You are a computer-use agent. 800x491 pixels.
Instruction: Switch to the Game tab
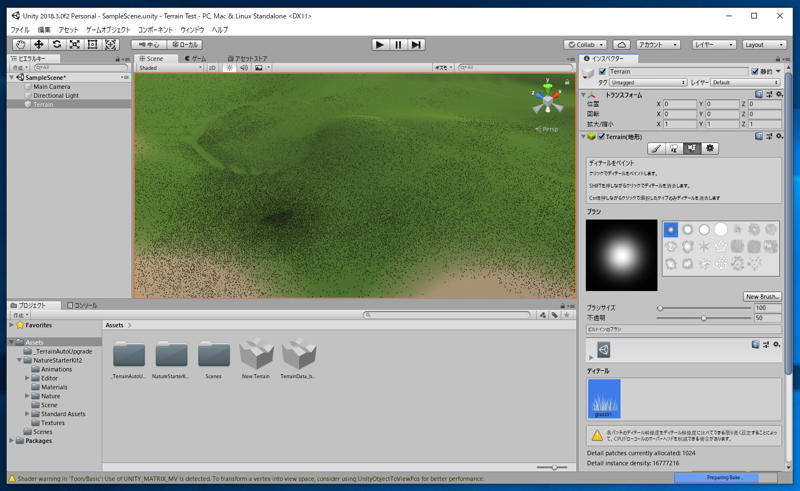(196, 59)
